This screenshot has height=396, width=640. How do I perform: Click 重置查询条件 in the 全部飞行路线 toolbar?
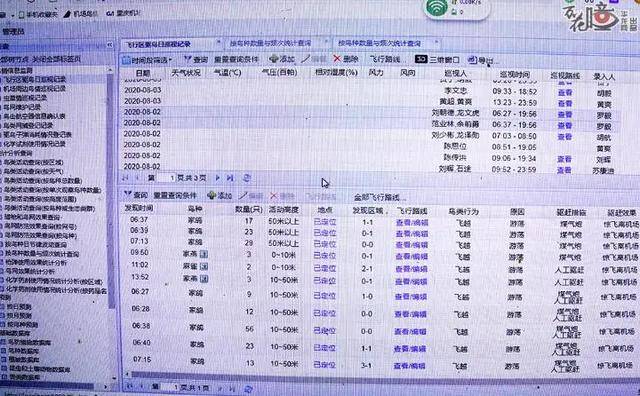[x=175, y=196]
